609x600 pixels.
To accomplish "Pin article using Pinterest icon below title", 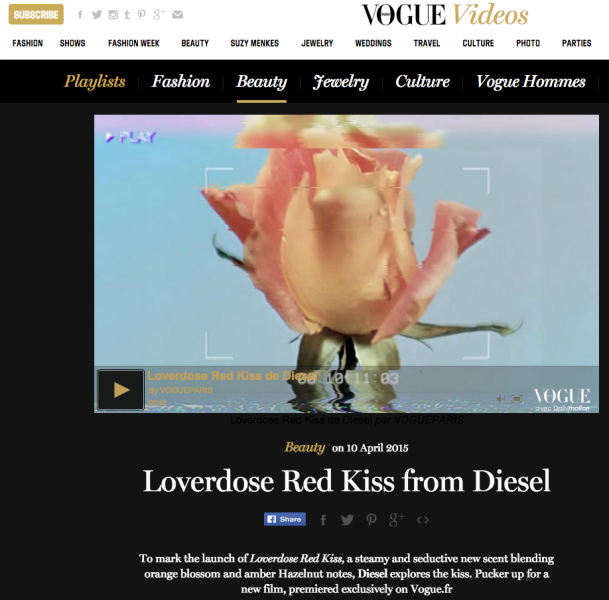I will [371, 520].
